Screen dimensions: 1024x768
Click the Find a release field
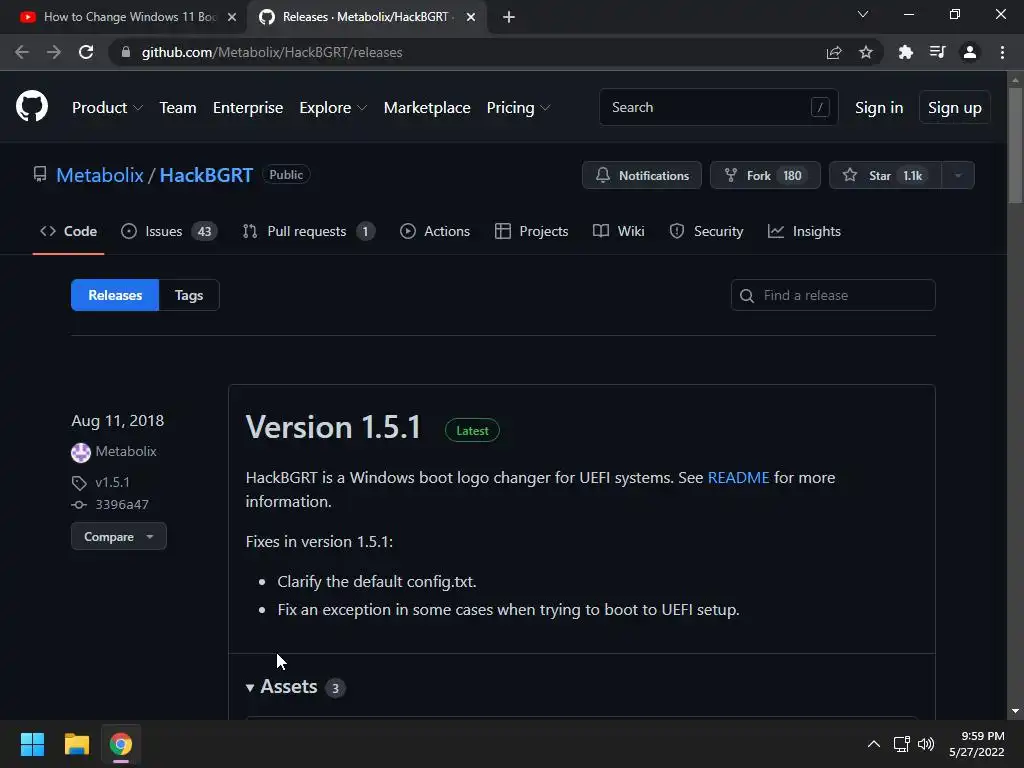(x=833, y=295)
